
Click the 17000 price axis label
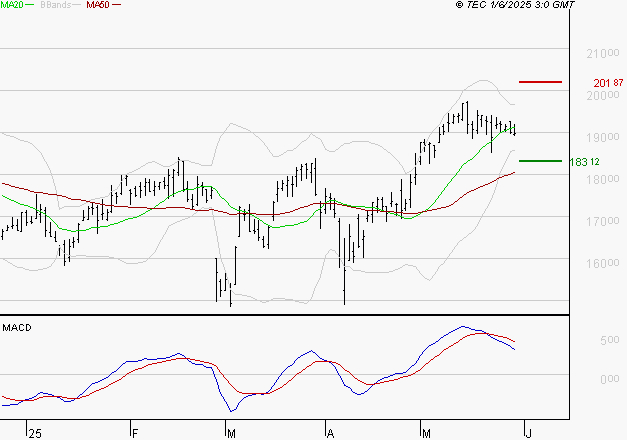pyautogui.click(x=603, y=221)
